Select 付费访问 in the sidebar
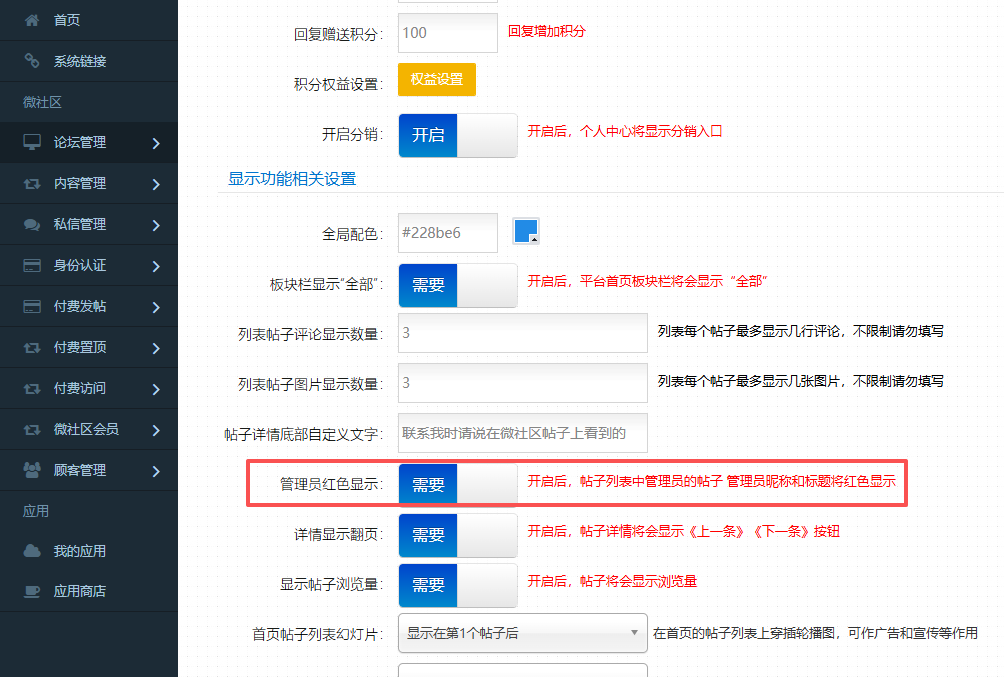Image resolution: width=1004 pixels, height=677 pixels. (80, 388)
